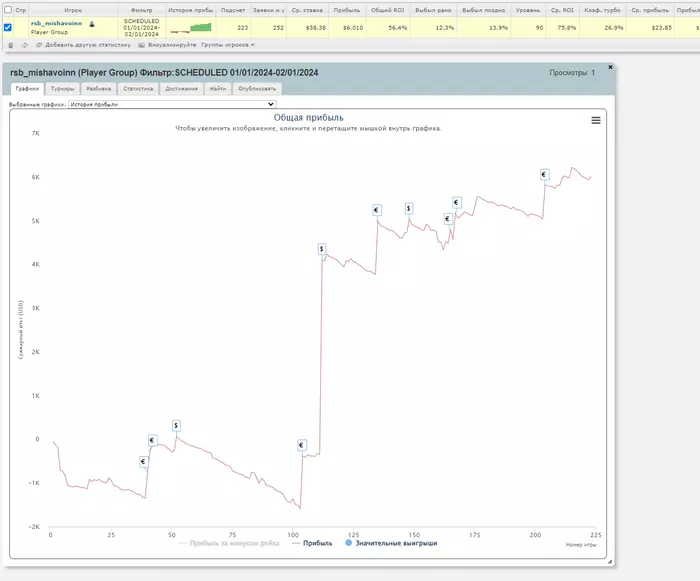Open the chart hamburger context menu
The width and height of the screenshot is (700, 581).
tap(596, 121)
